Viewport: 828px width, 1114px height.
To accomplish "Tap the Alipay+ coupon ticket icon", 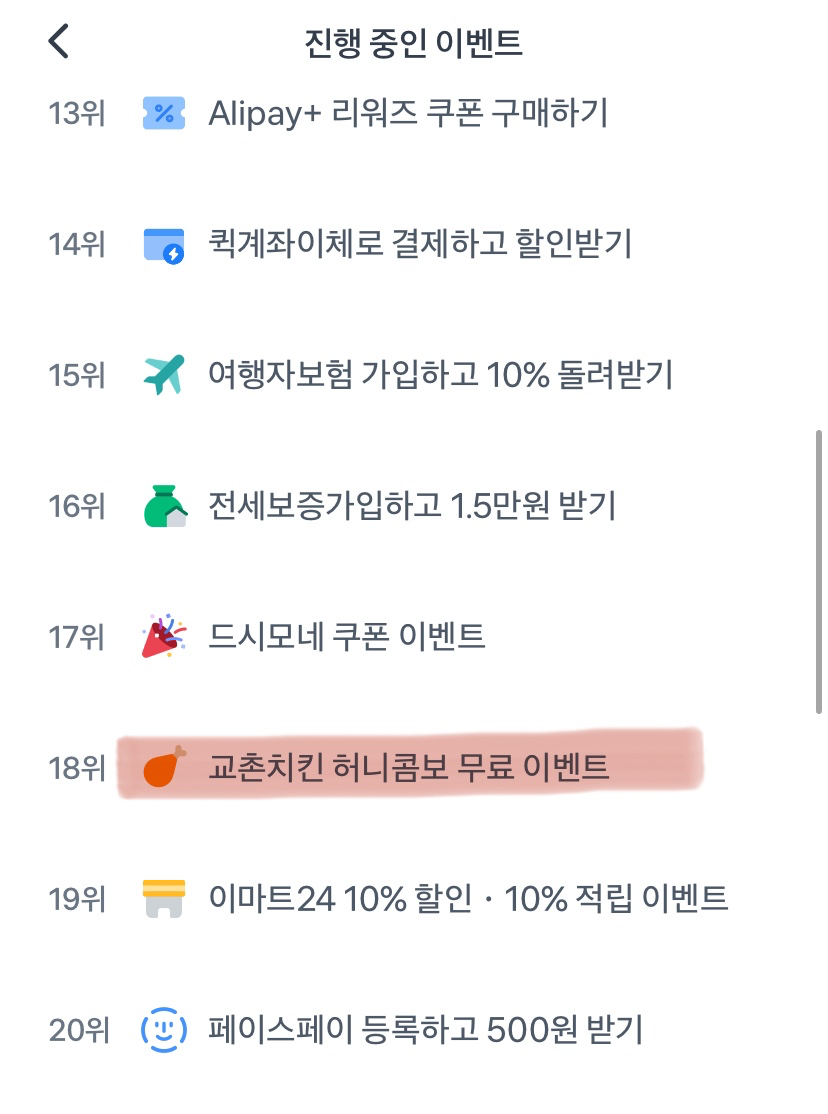I will click(x=164, y=113).
